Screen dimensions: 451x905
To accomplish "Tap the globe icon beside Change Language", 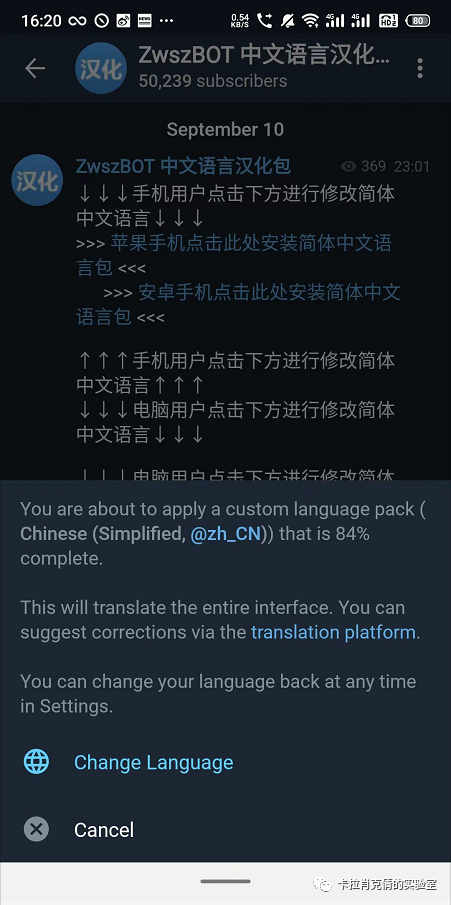I will coord(36,762).
